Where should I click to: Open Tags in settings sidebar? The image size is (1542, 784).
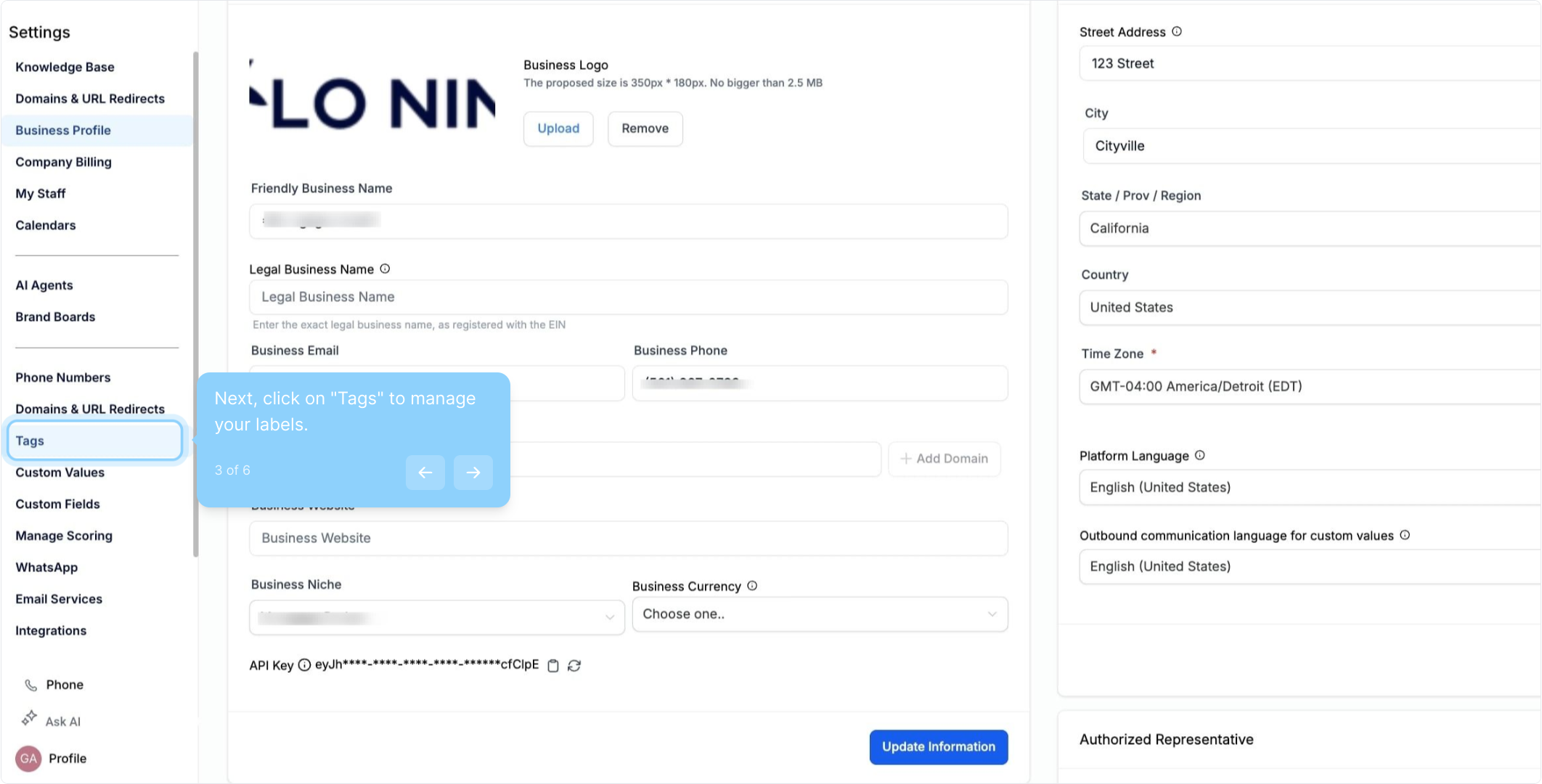[94, 441]
